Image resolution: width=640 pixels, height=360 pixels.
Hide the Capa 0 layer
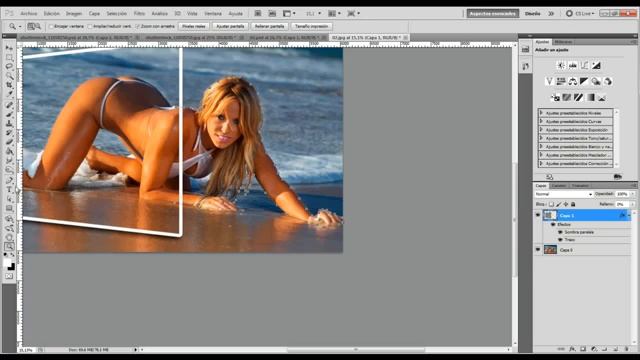[538, 249]
